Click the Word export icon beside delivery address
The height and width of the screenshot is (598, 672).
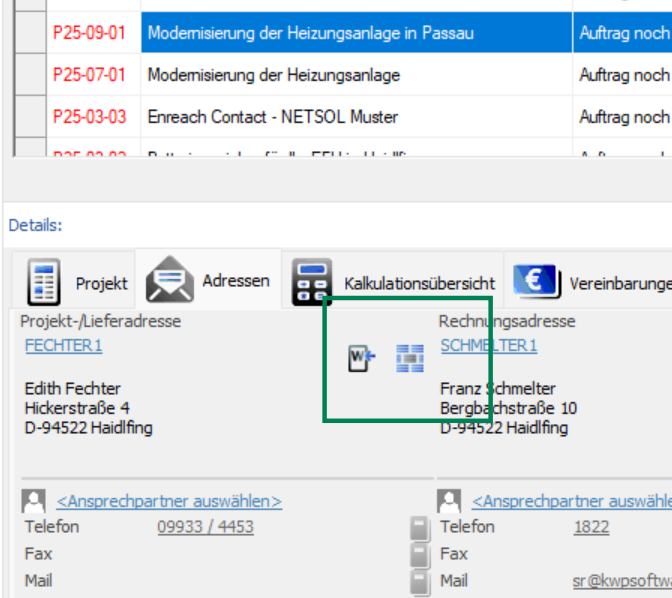pos(361,358)
